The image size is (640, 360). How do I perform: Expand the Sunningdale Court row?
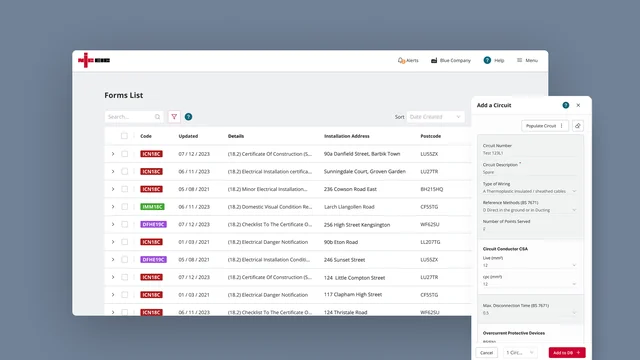coord(113,171)
